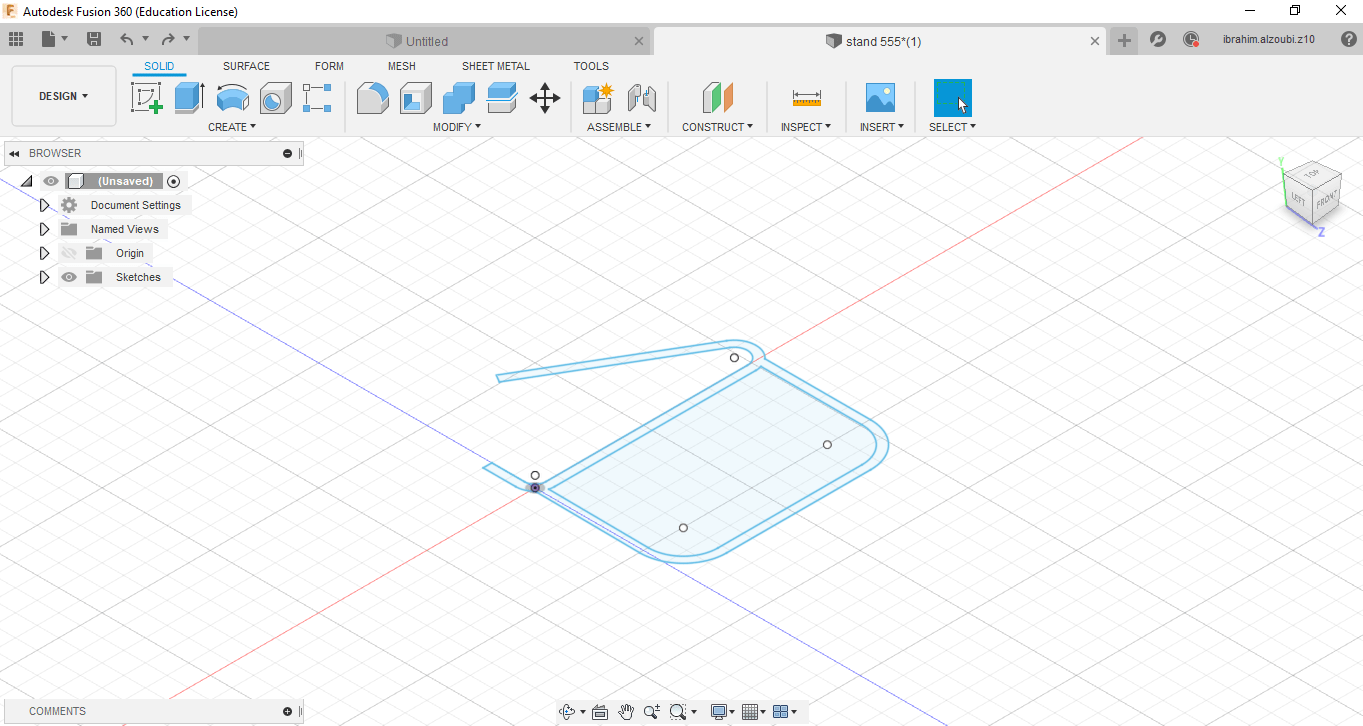This screenshot has height=726, width=1363.
Task: Activate the Unsaved component radio button
Action: pyautogui.click(x=174, y=181)
